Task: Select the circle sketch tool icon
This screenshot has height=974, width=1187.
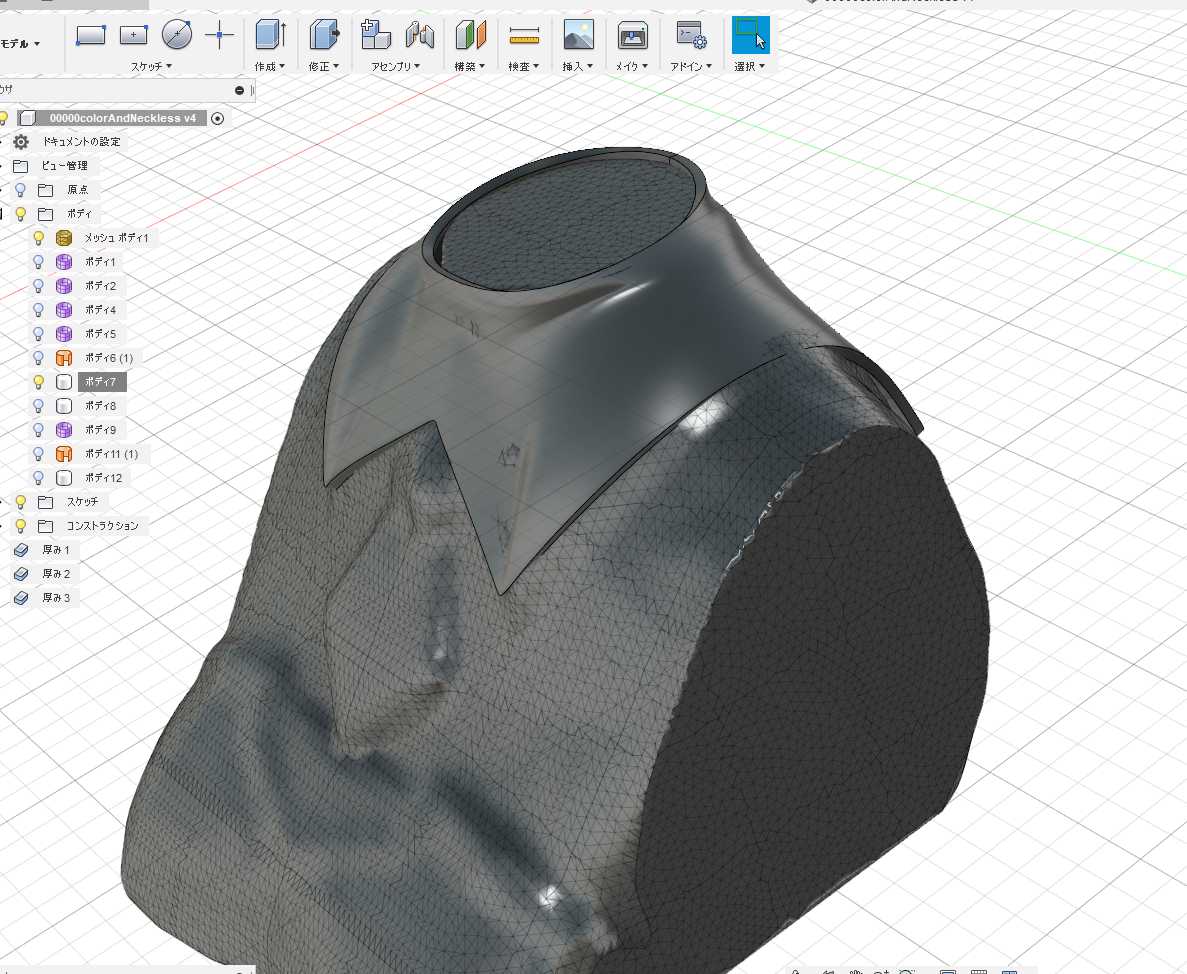Action: point(176,34)
